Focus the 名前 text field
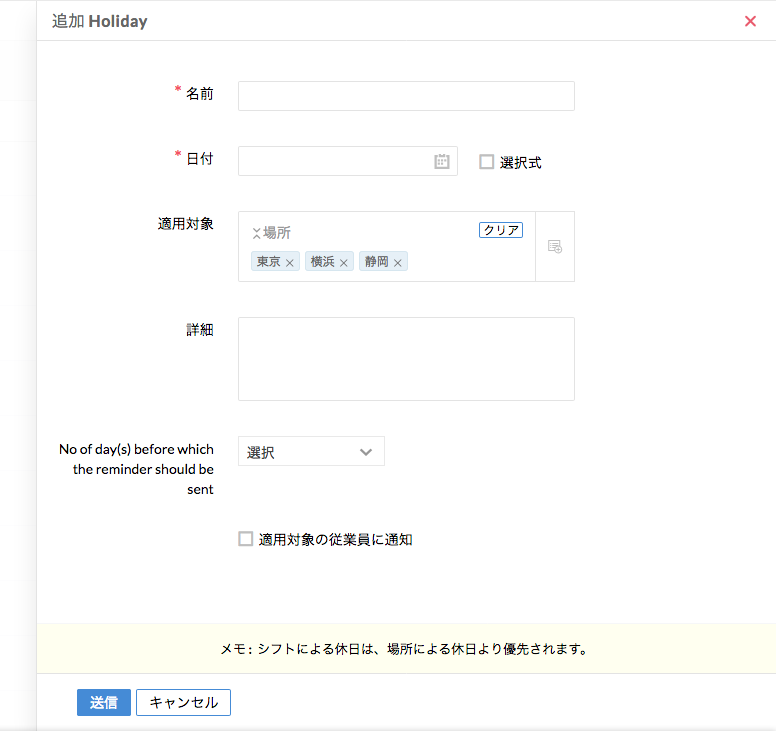The height and width of the screenshot is (731, 776). pos(406,96)
